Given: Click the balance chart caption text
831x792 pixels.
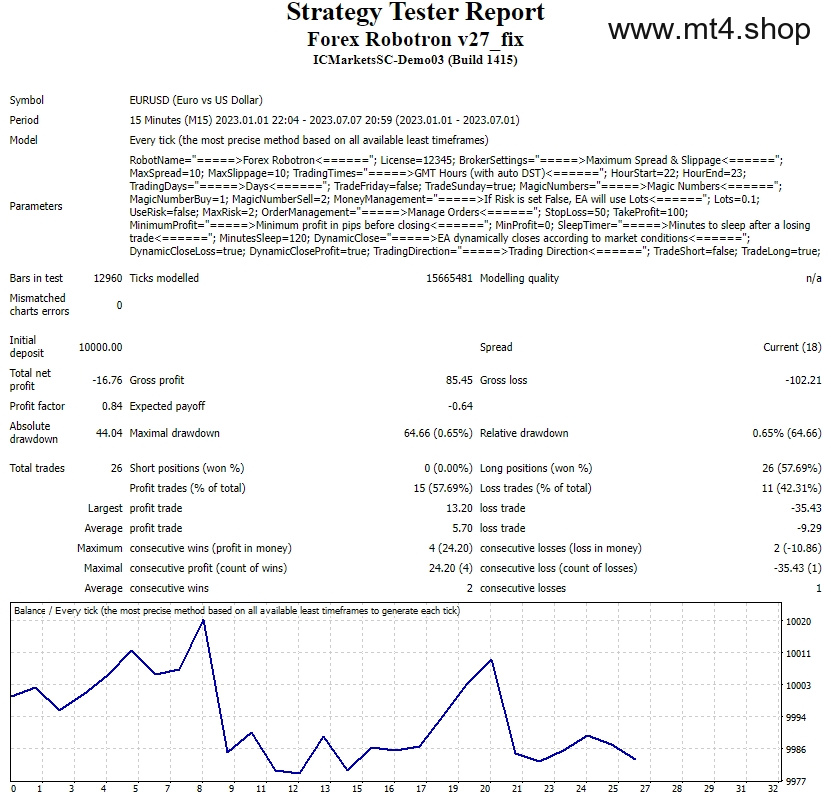Looking at the screenshot, I should click(237, 611).
